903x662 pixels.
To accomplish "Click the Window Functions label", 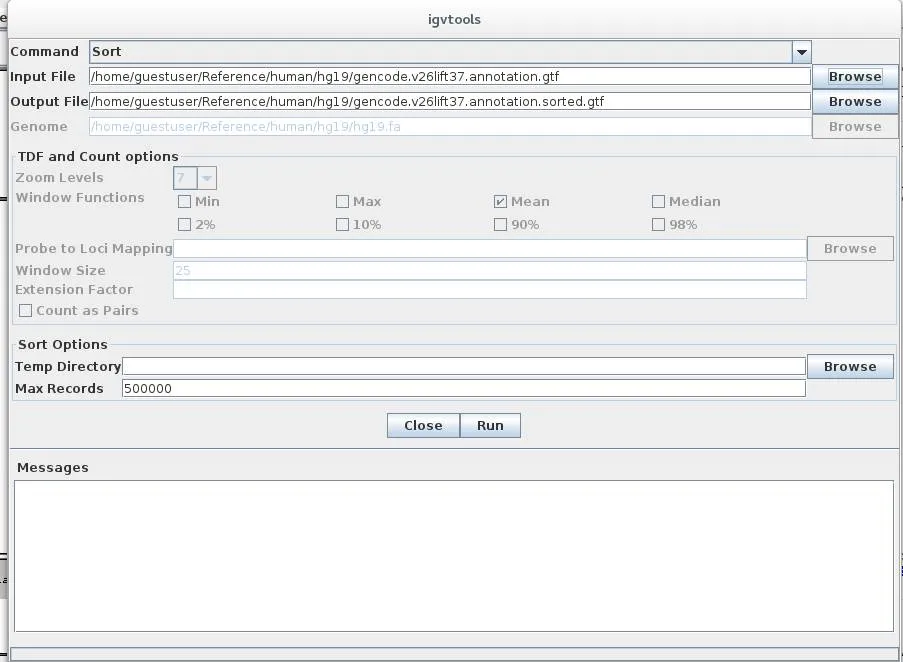I will (80, 197).
